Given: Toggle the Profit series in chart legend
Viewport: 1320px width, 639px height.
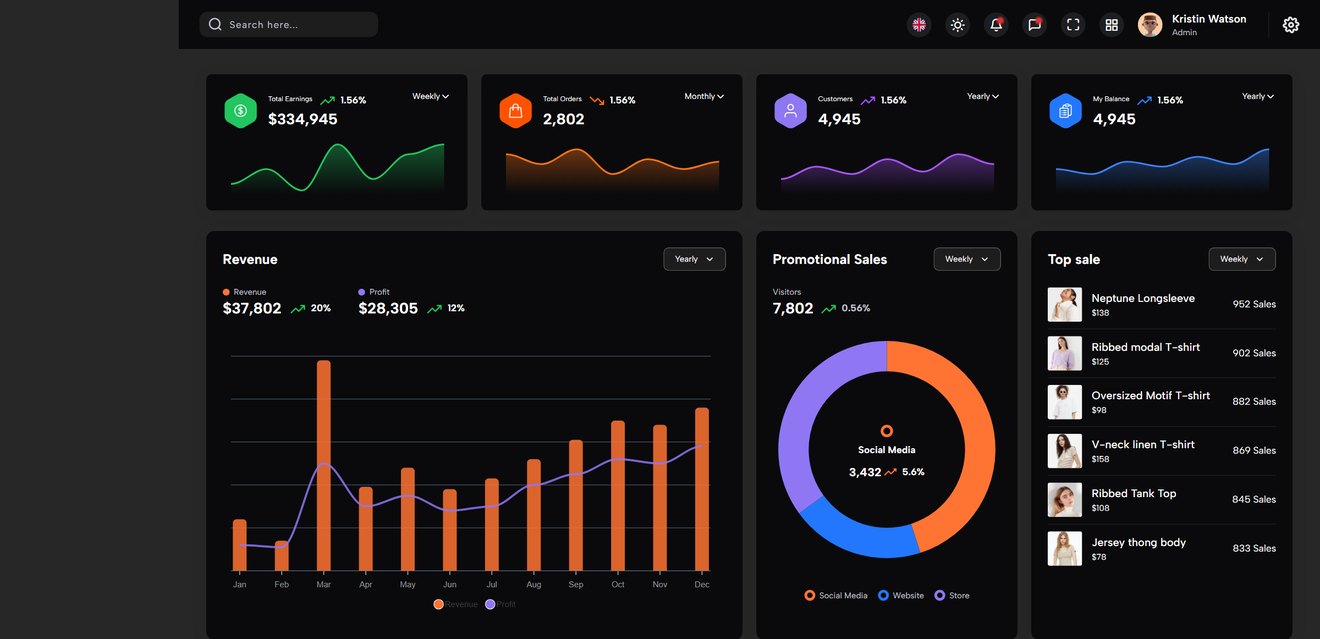Looking at the screenshot, I should click(x=501, y=604).
